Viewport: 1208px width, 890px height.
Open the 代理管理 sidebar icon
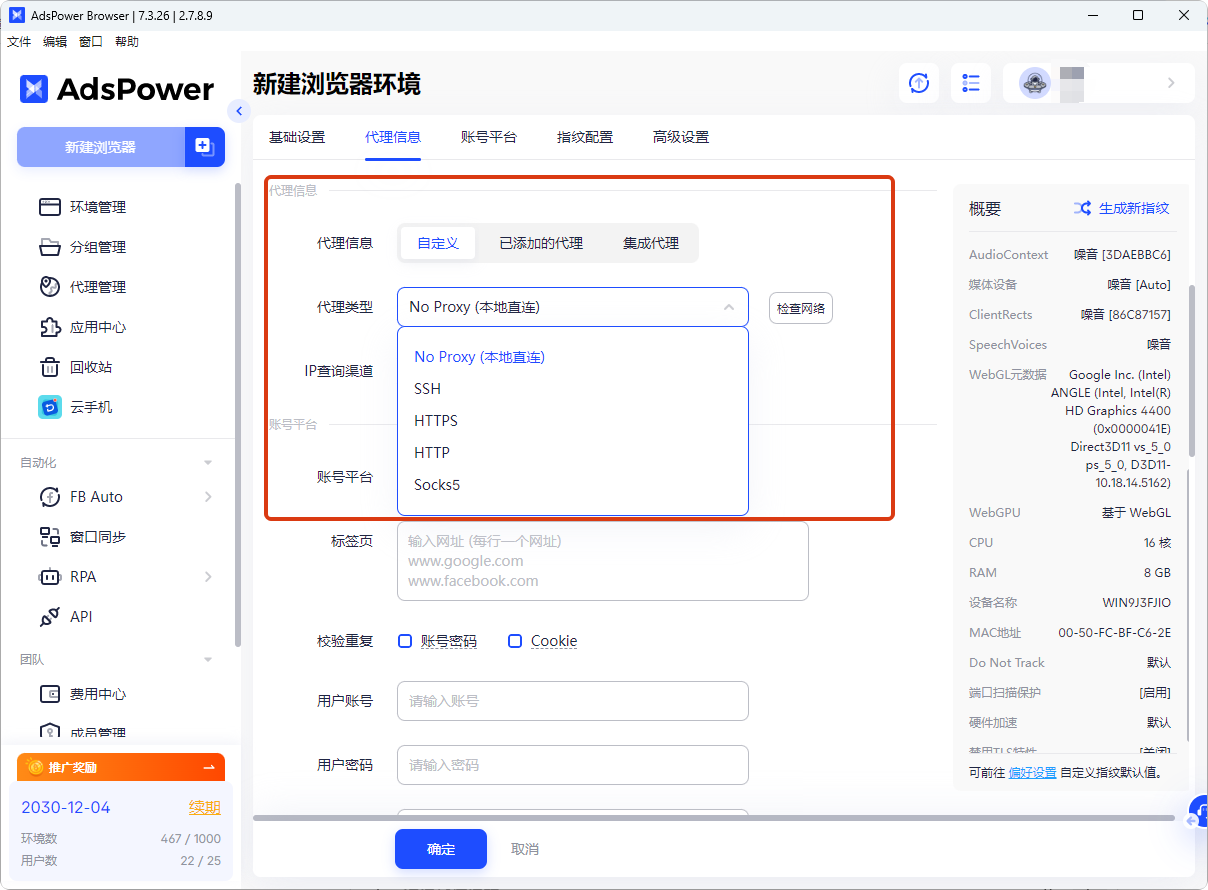(50, 287)
